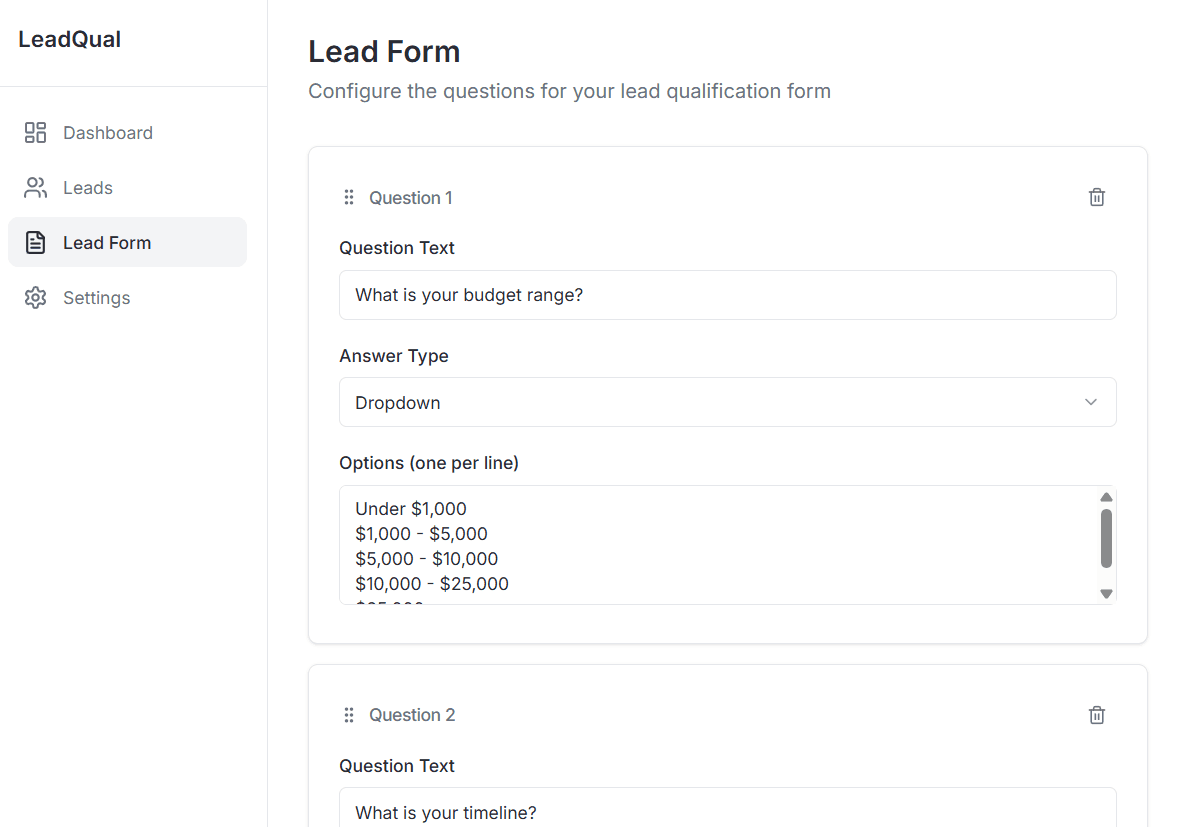Select the Lead Form nav item

(107, 243)
